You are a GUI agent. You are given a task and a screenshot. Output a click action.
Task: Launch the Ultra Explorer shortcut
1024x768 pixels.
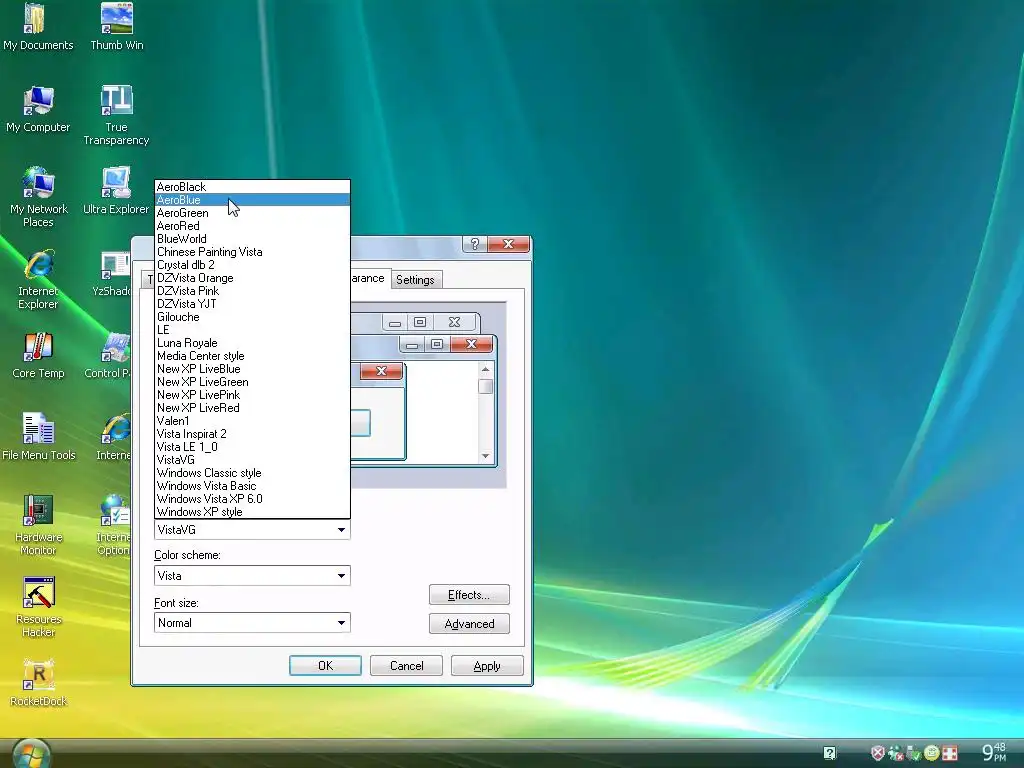(116, 191)
